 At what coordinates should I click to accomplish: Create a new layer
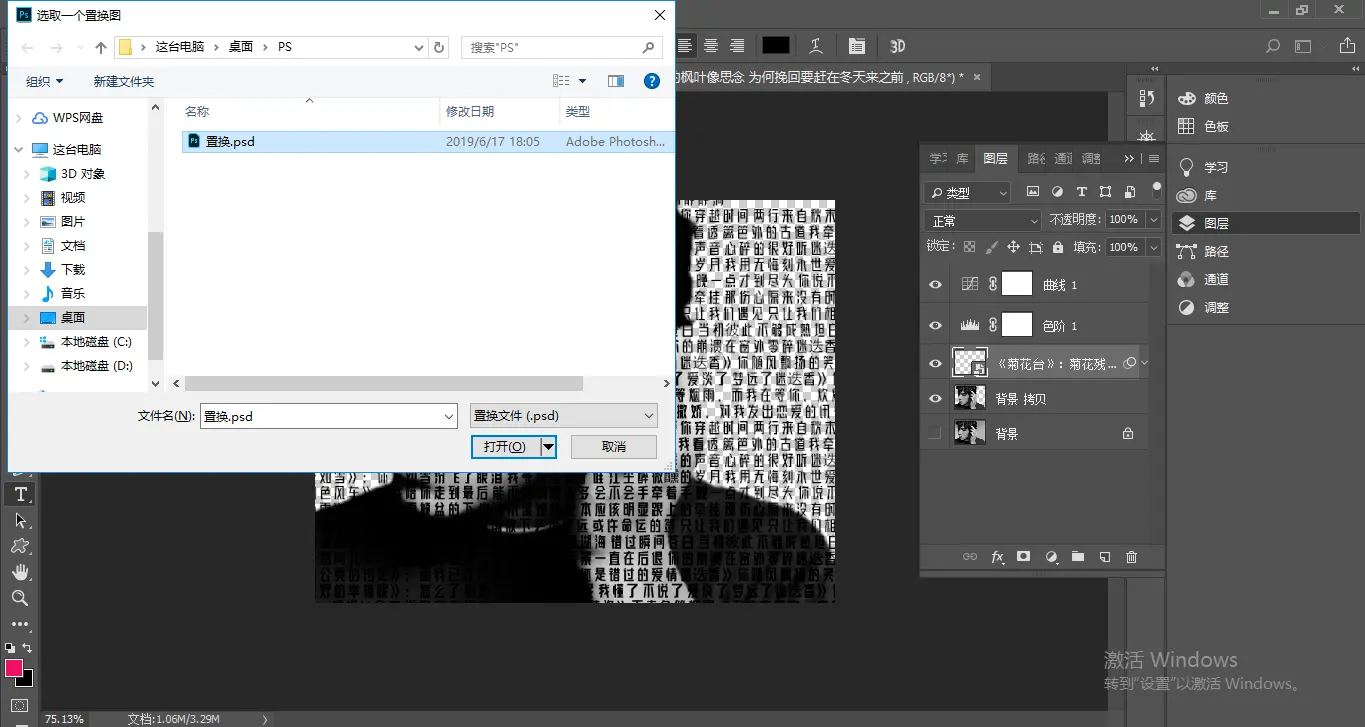click(x=1105, y=557)
